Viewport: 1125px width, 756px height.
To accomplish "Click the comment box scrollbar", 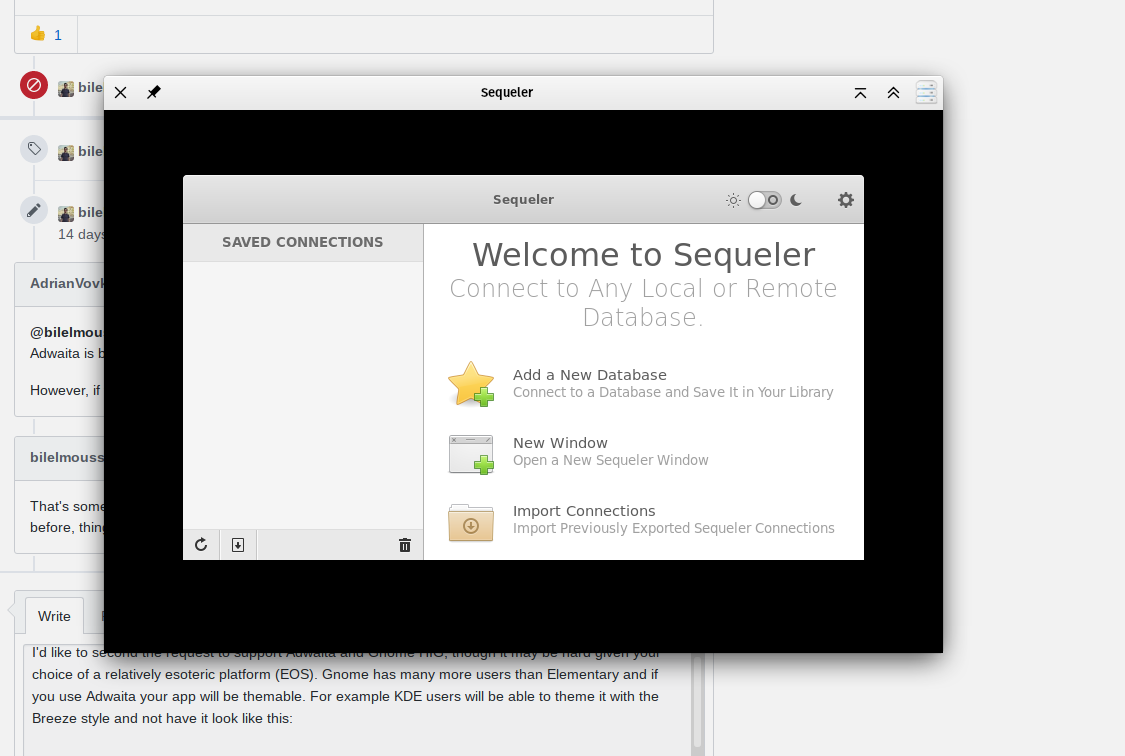I will pyautogui.click(x=697, y=700).
